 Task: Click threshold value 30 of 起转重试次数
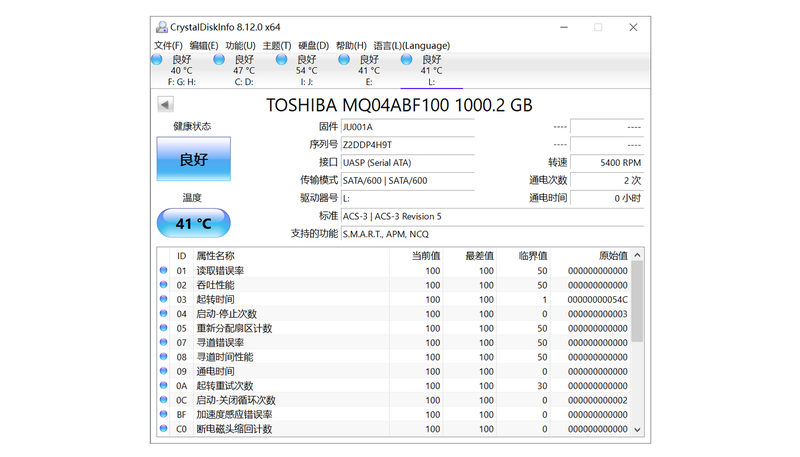[542, 386]
